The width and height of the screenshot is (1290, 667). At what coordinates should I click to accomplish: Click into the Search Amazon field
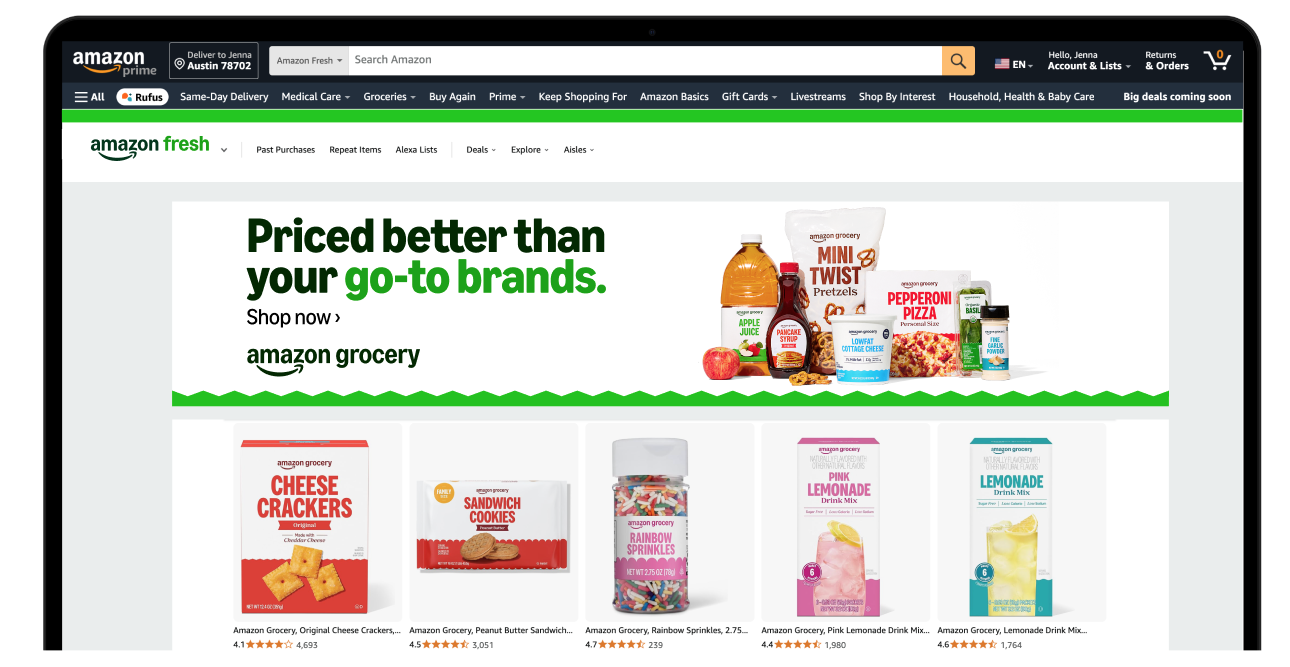(x=645, y=61)
